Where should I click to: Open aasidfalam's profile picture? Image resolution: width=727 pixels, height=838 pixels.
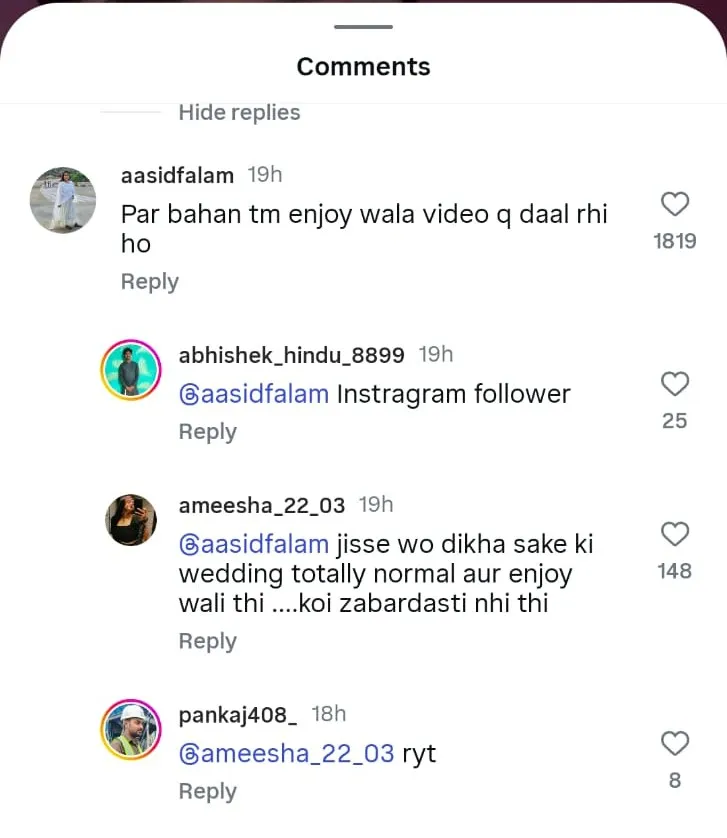pyautogui.click(x=64, y=200)
